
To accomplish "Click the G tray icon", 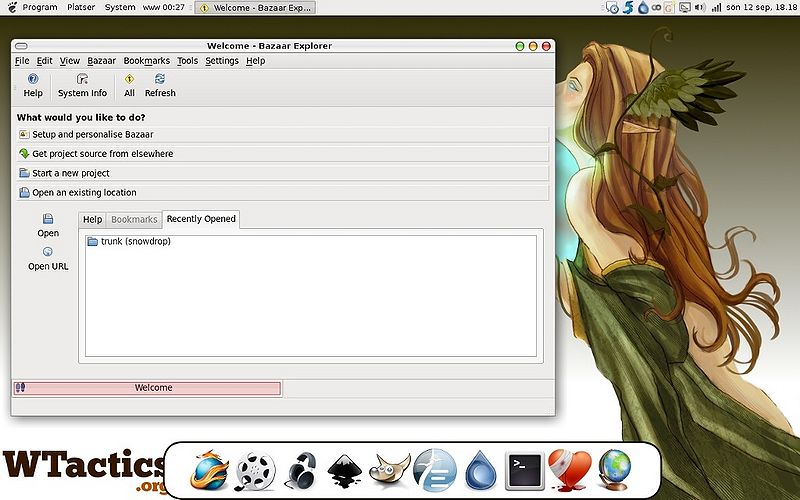I will pyautogui.click(x=669, y=8).
